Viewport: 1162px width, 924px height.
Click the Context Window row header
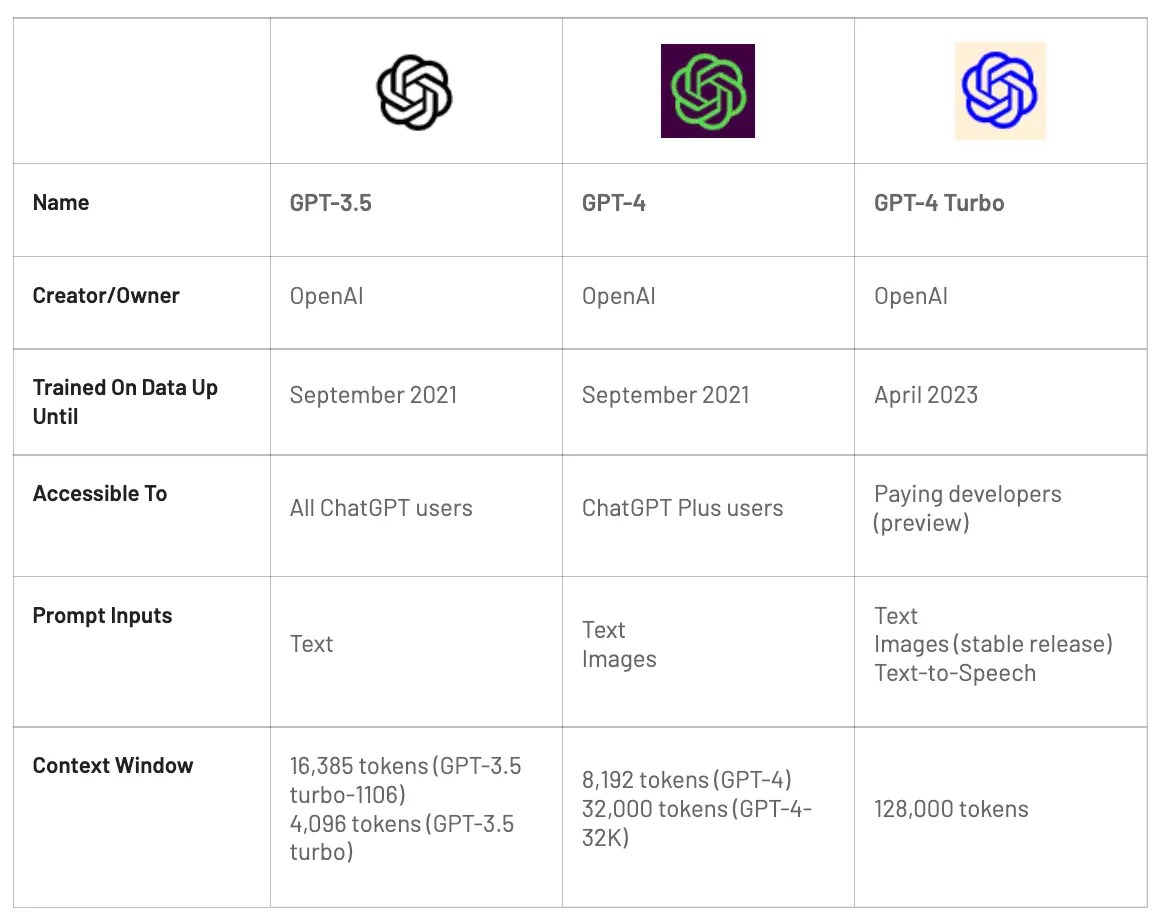(113, 766)
